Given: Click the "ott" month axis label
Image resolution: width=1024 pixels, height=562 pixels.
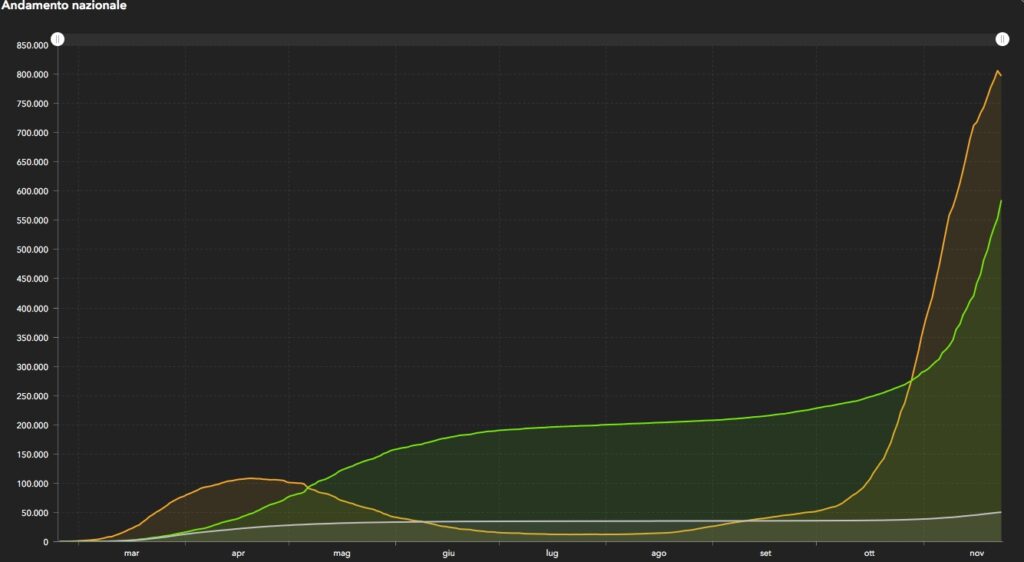Looking at the screenshot, I should 869,552.
